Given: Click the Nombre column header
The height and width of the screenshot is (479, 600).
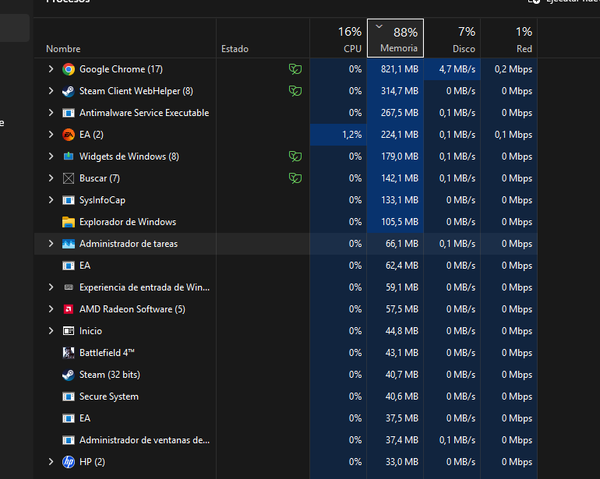Looking at the screenshot, I should pyautogui.click(x=63, y=48).
